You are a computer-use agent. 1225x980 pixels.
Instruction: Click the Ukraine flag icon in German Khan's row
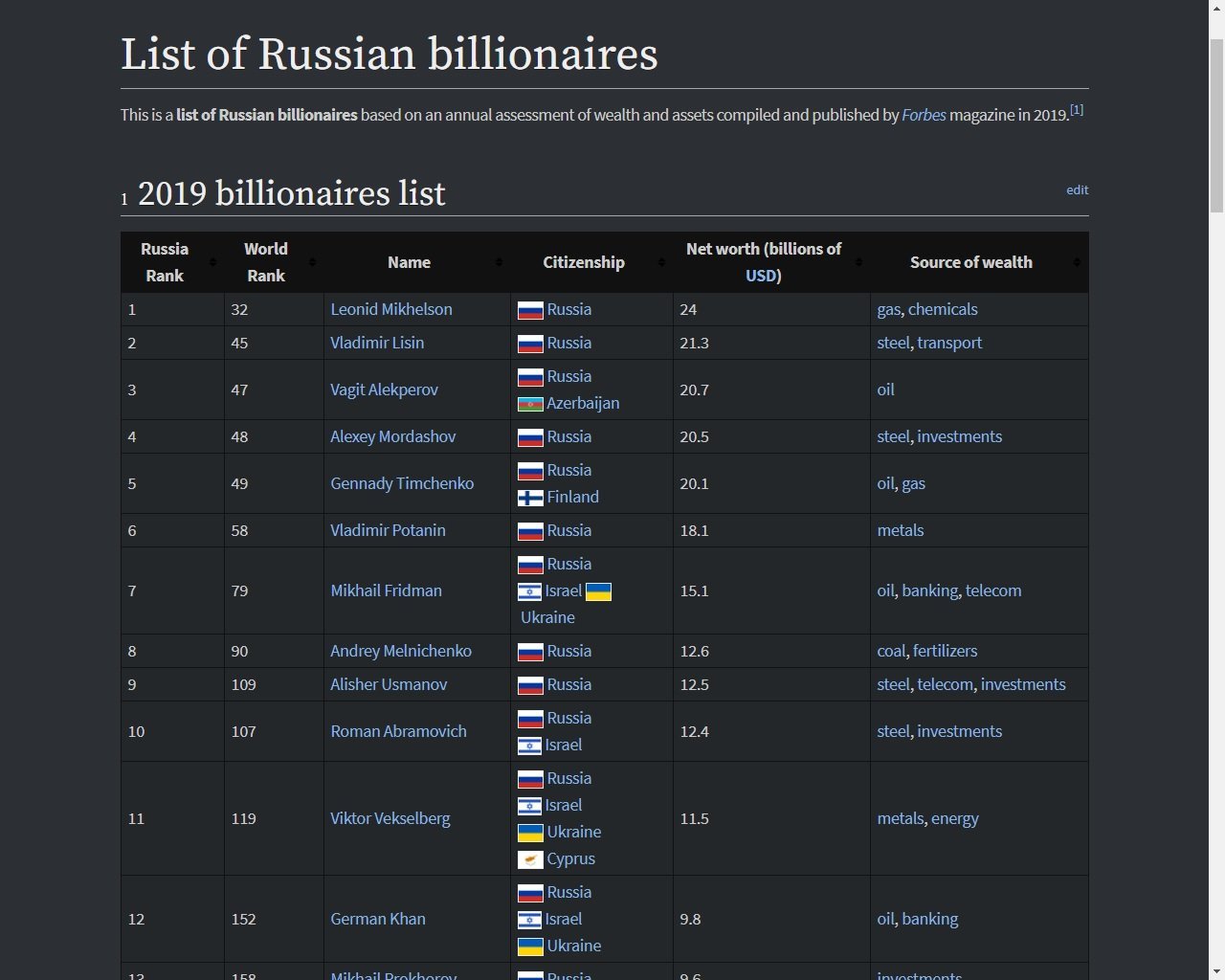[530, 947]
